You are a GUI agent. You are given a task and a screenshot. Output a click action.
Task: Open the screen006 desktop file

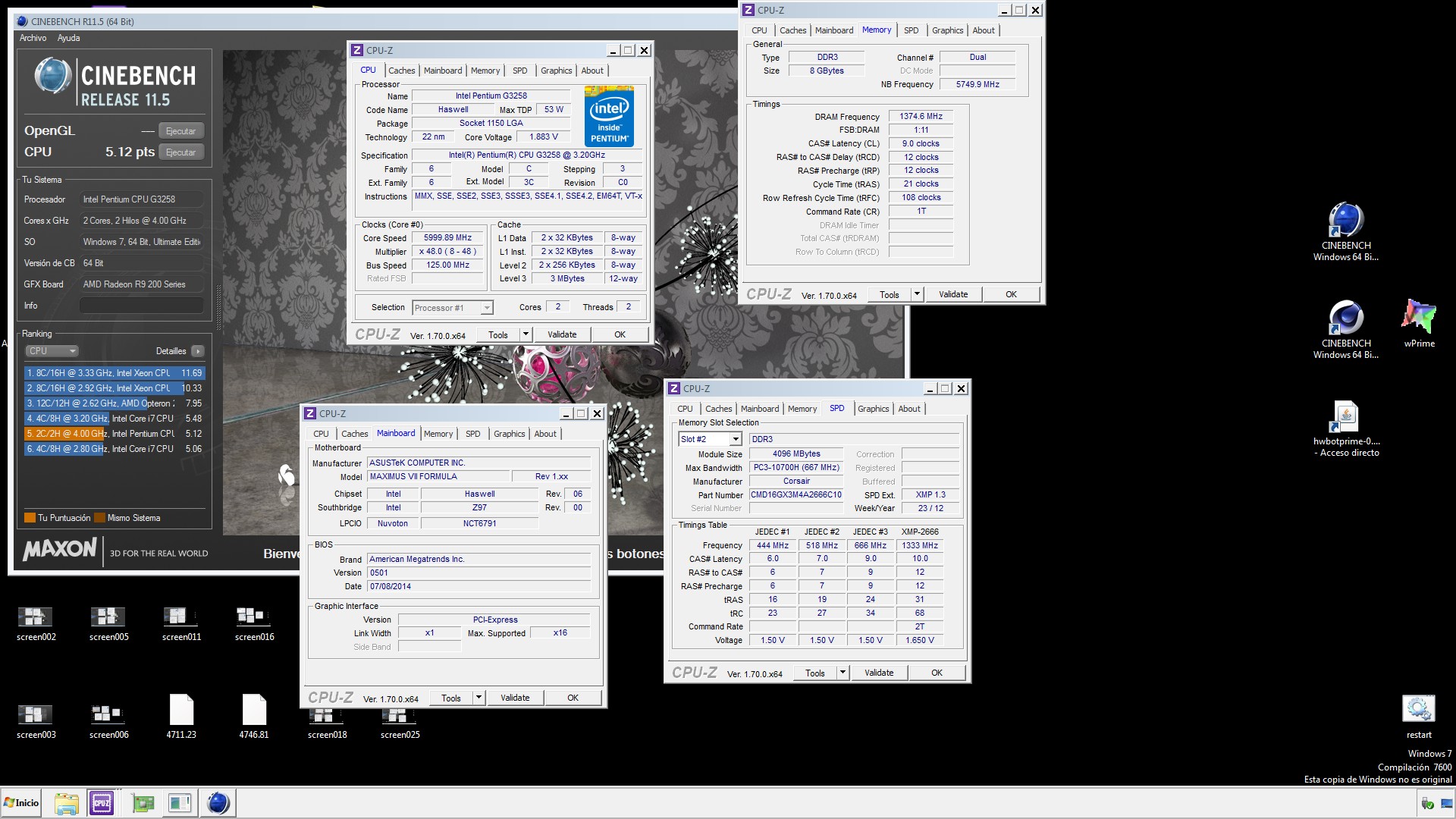(x=108, y=721)
